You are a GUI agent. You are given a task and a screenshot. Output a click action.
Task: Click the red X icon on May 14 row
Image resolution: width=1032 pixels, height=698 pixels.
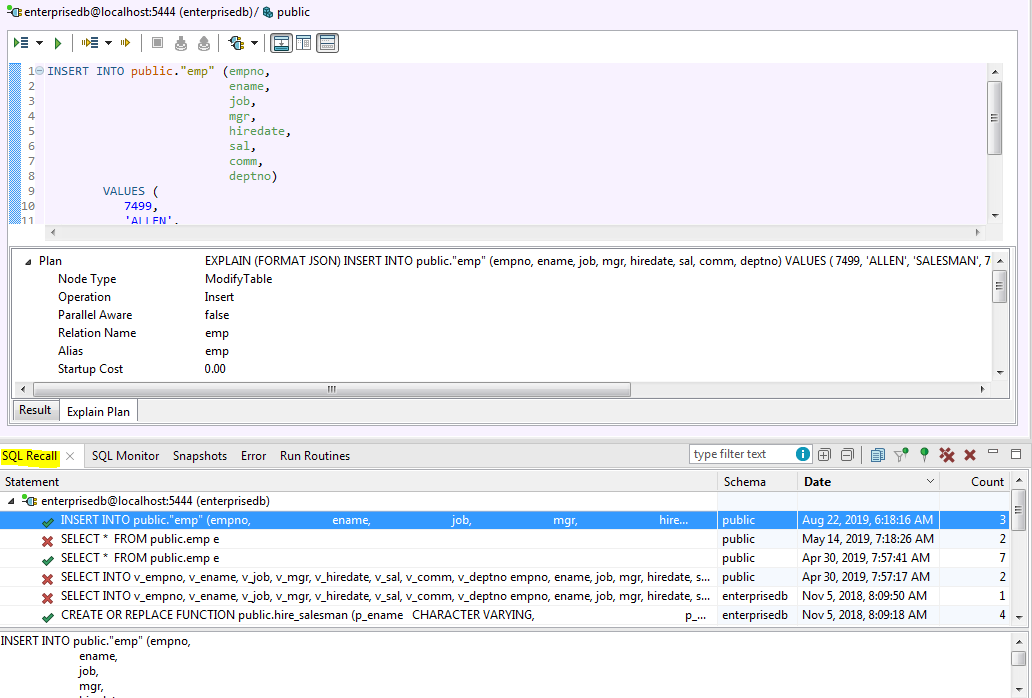coord(47,541)
